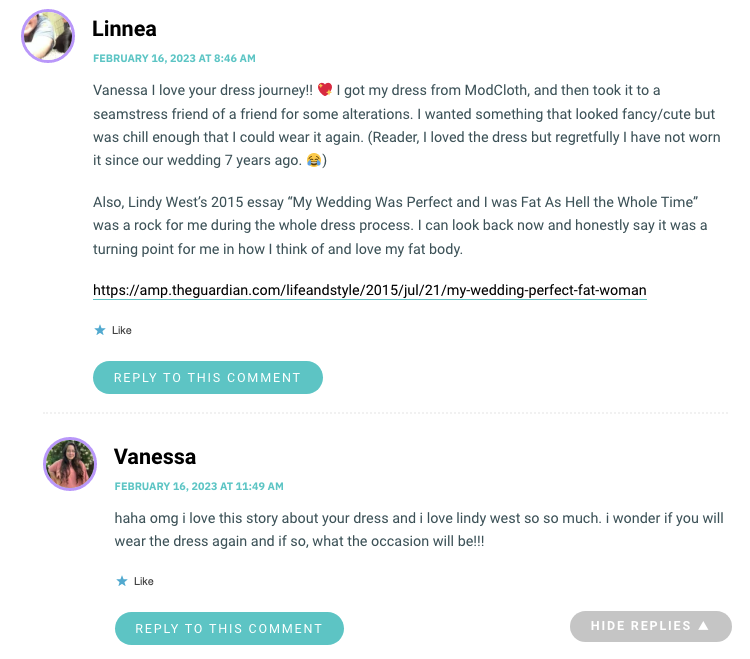The height and width of the screenshot is (659, 750).
Task: Open permalink February 16, 2023 at 8:46 AM
Action: coord(174,58)
